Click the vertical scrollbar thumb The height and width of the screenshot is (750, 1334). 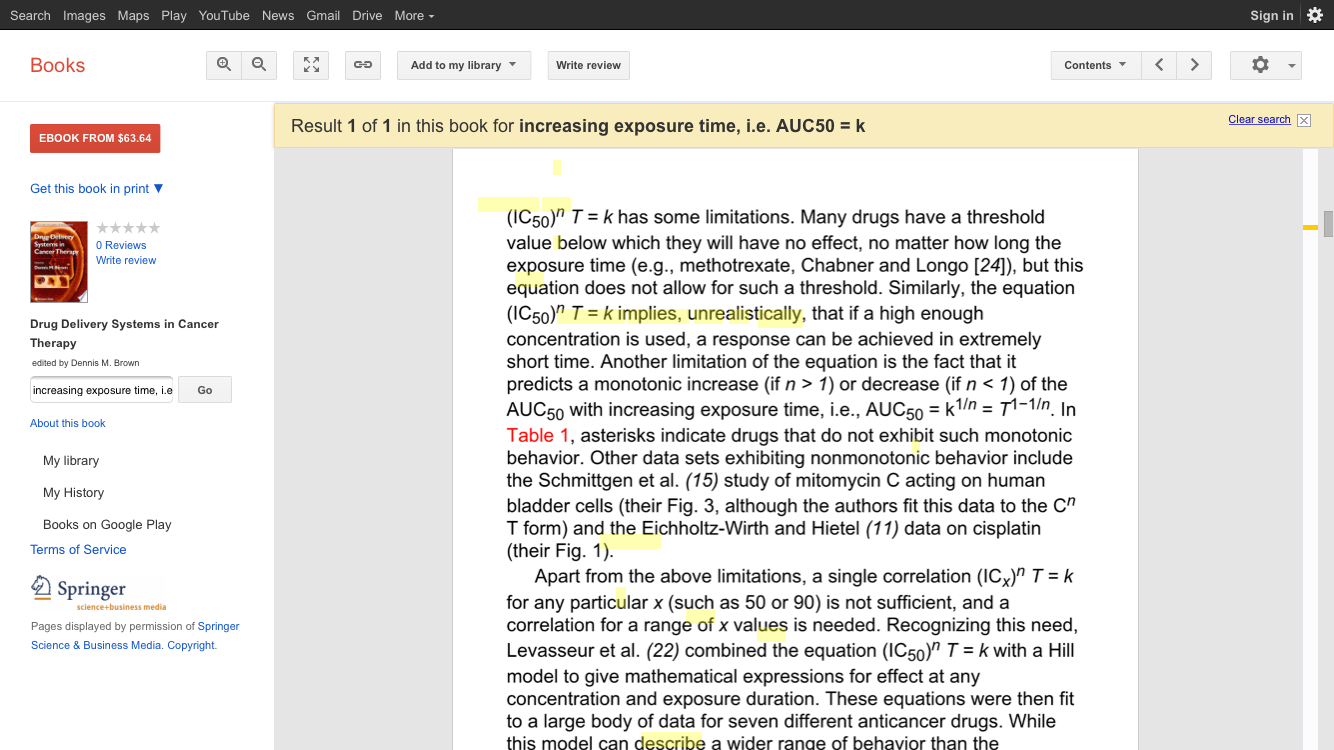click(1328, 224)
